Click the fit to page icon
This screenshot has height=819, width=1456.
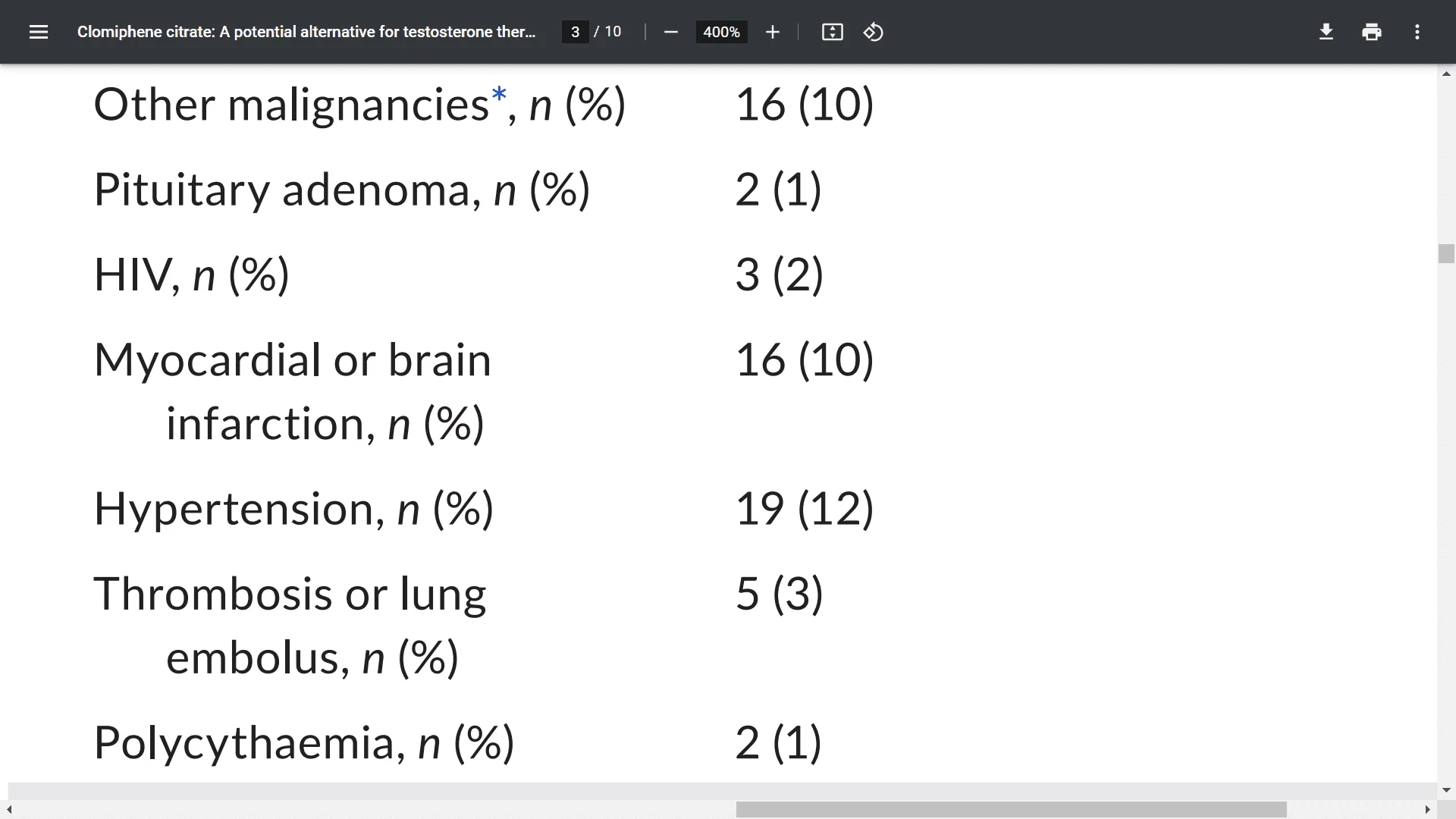click(x=832, y=32)
